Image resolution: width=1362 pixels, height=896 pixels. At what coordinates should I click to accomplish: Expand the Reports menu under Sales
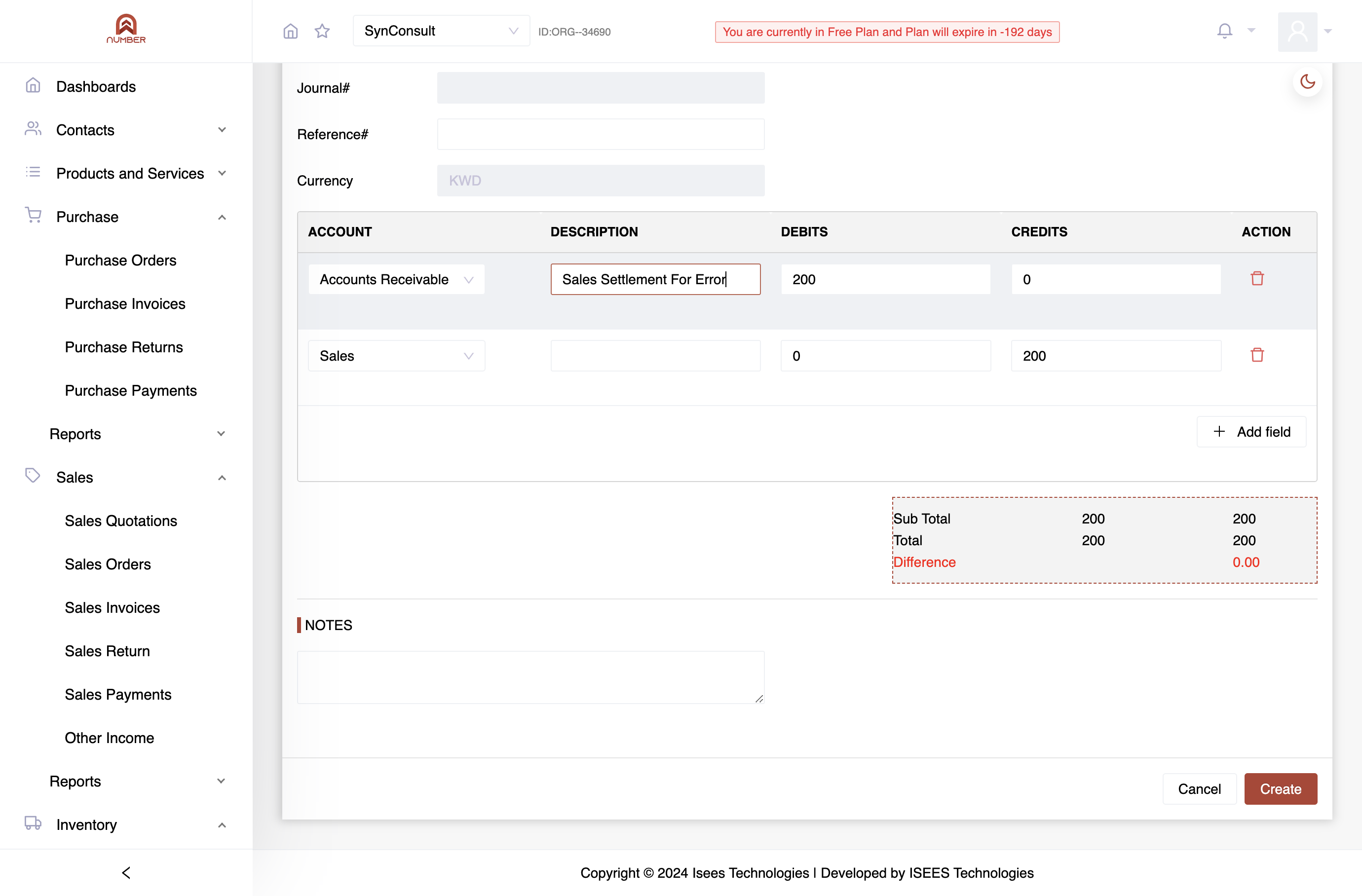[137, 781]
